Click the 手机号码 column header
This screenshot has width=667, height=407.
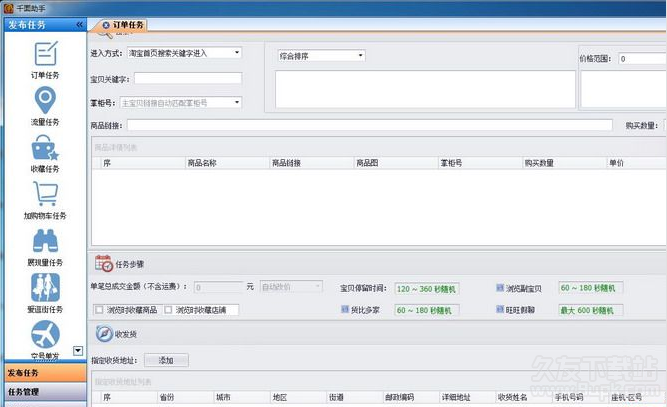pos(581,397)
